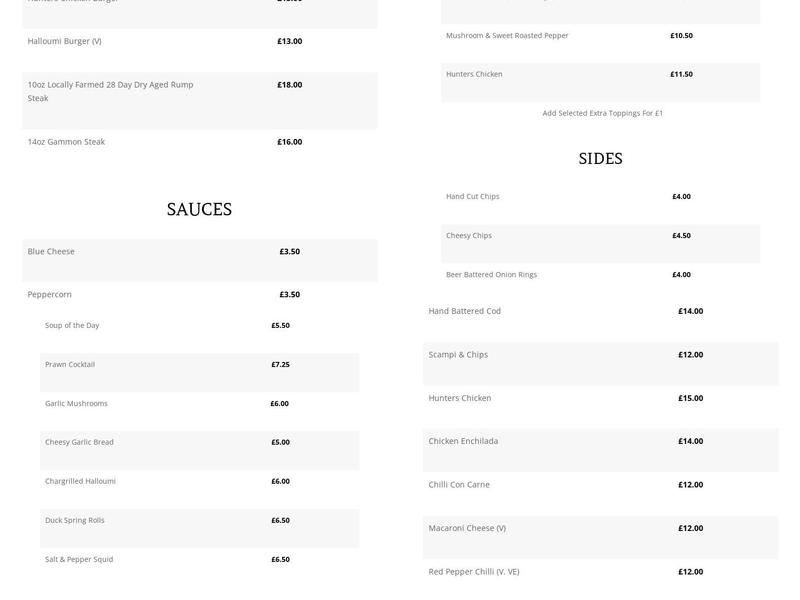Image resolution: width=800 pixels, height=600 pixels.
Task: Click Salt & Pepper Squid item
Action: (79, 559)
